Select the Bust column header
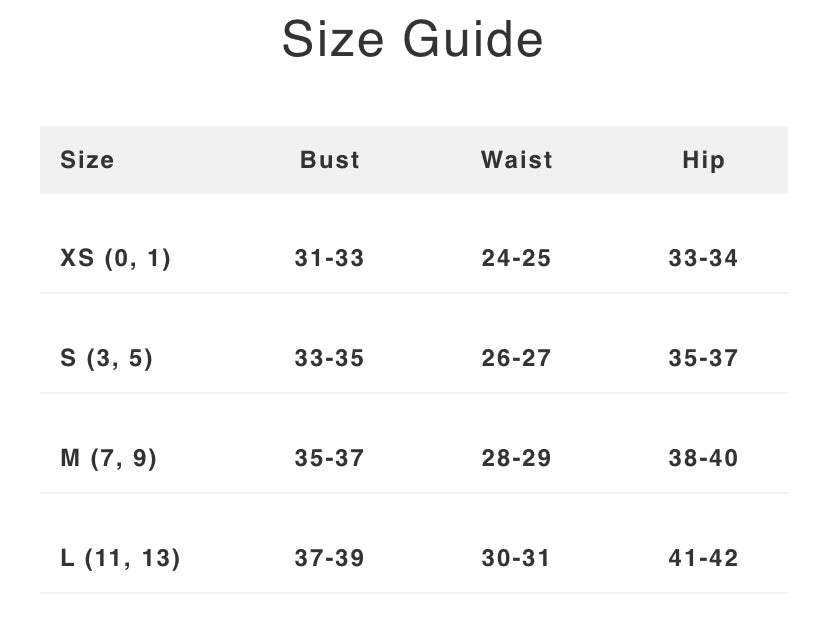828x621 pixels. tap(330, 160)
